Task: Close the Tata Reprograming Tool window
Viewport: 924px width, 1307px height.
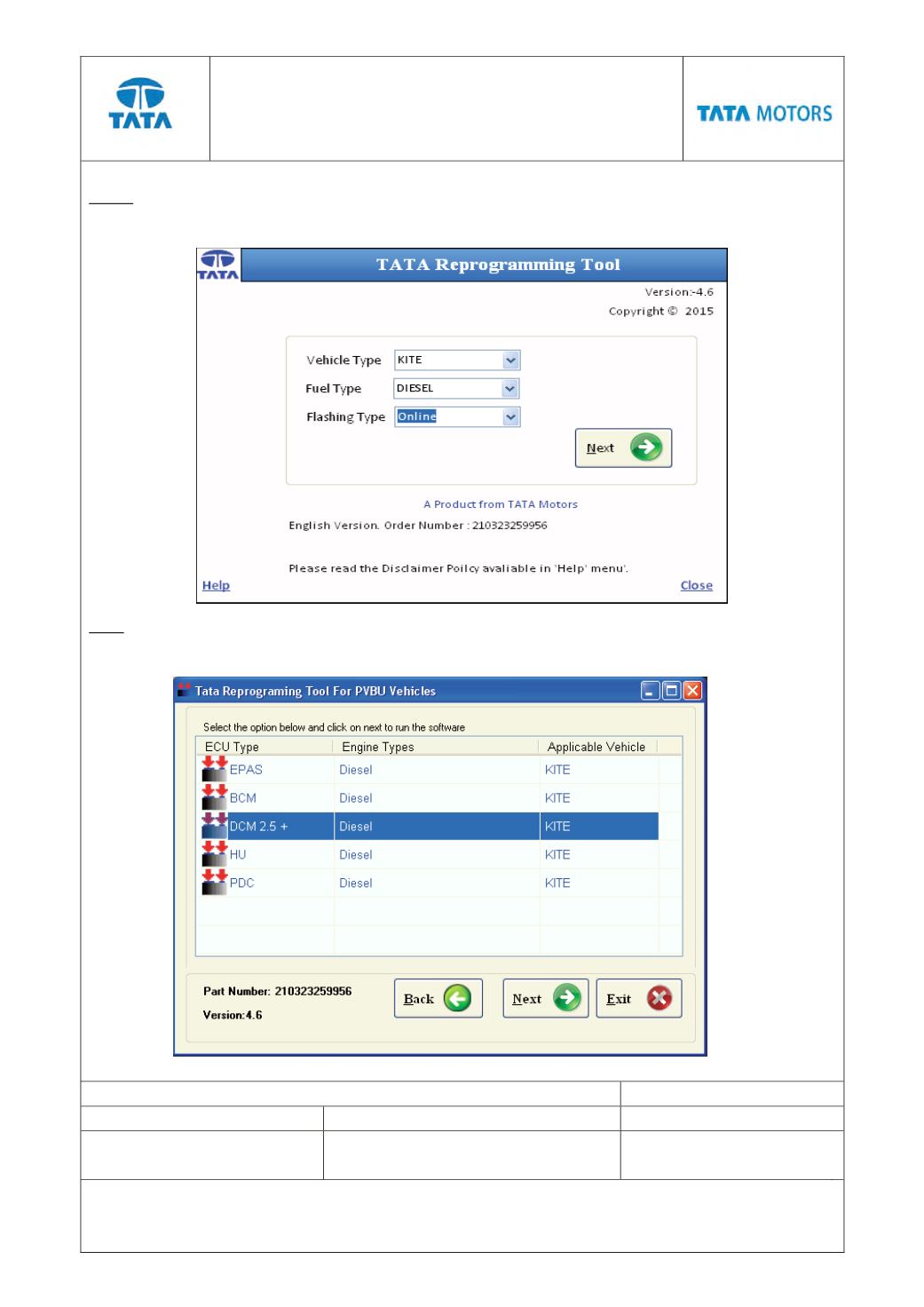Action: (x=692, y=691)
